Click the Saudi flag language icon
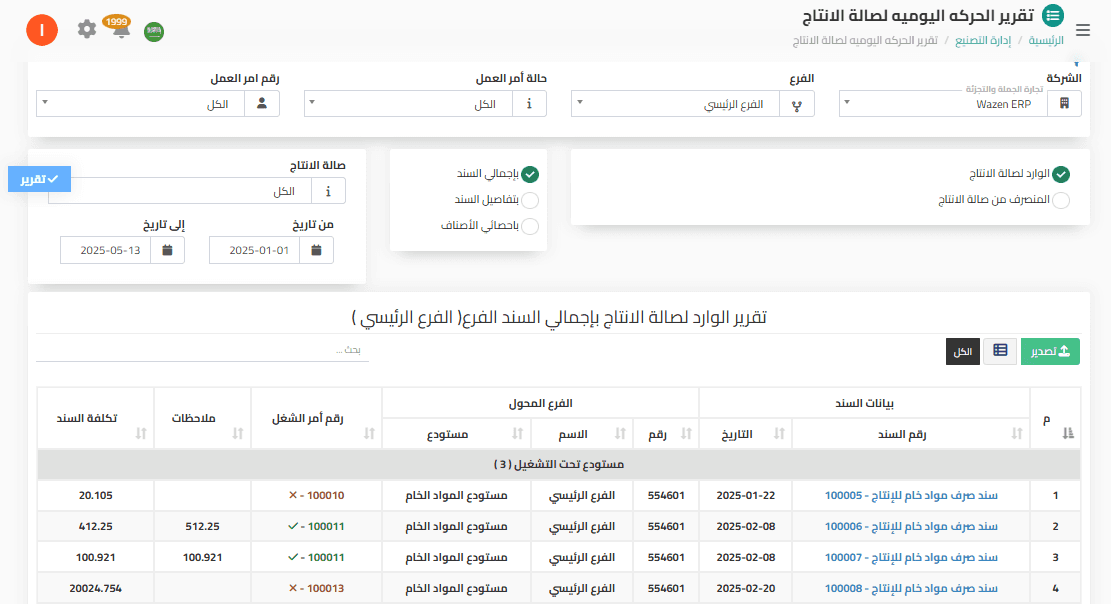Screen dimensions: 1111x604 pyautogui.click(x=153, y=31)
